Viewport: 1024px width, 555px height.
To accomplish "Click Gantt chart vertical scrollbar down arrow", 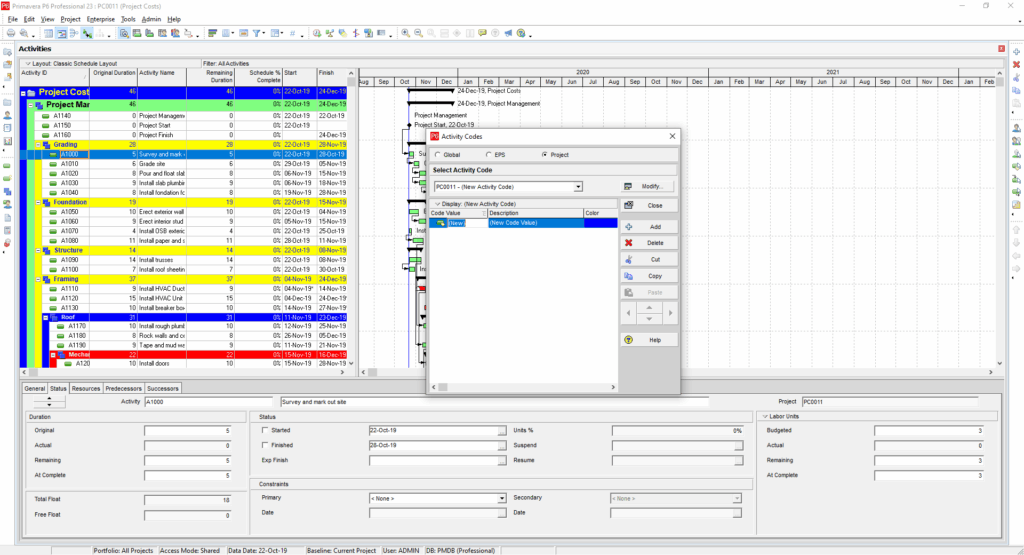I will point(999,364).
